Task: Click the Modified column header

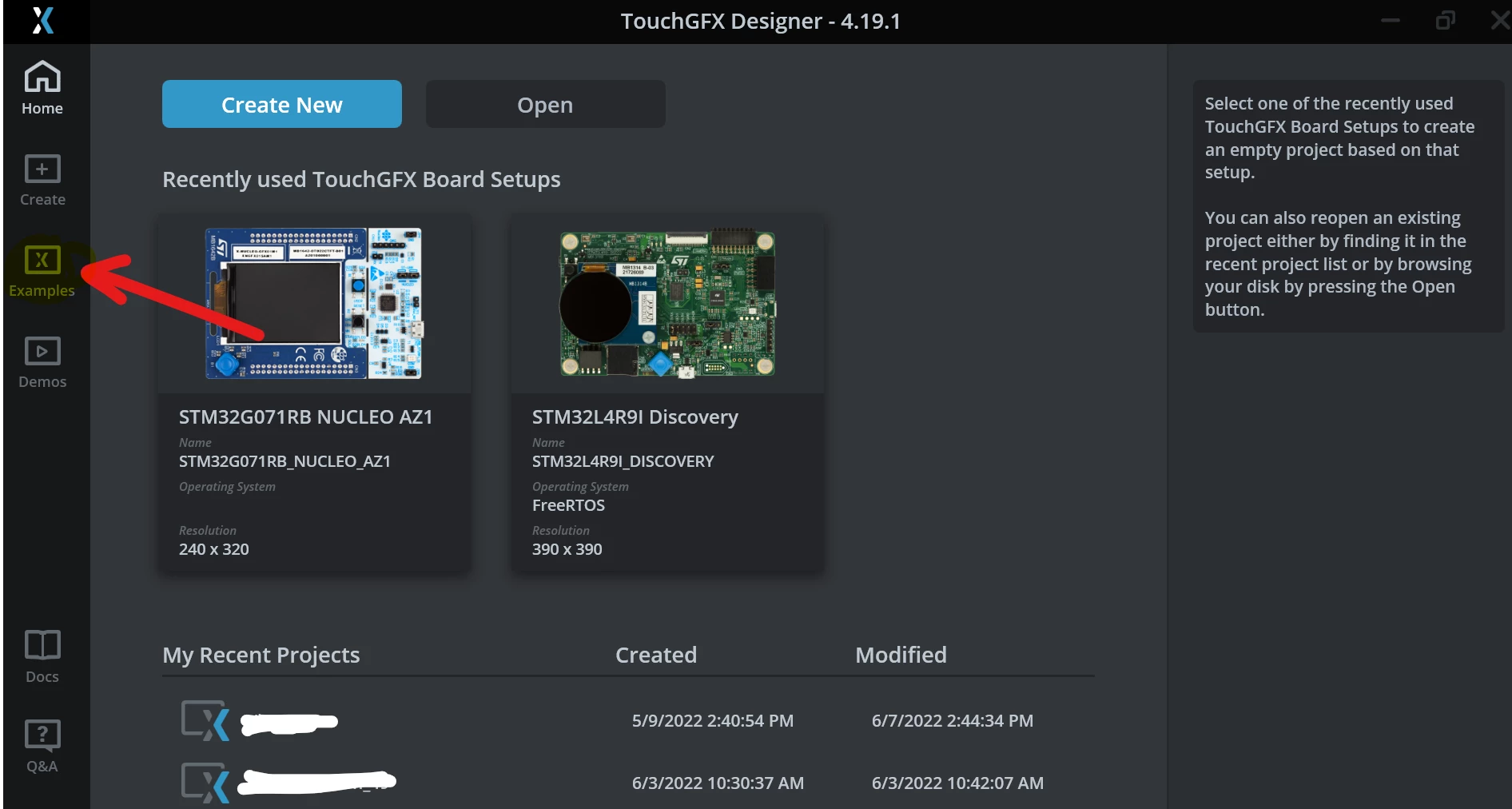Action: (901, 655)
